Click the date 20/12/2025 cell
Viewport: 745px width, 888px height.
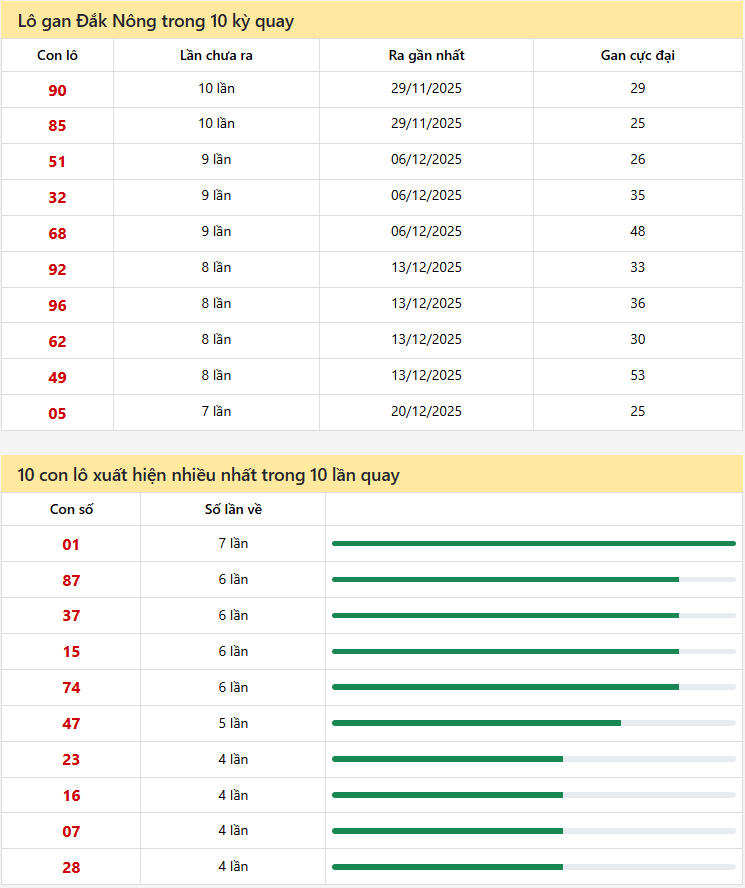point(426,412)
